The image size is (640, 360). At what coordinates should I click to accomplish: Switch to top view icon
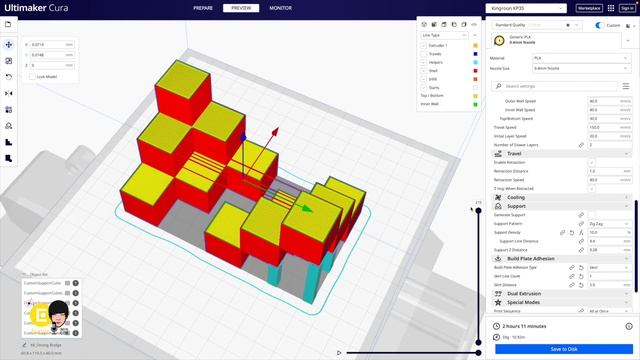coord(444,24)
